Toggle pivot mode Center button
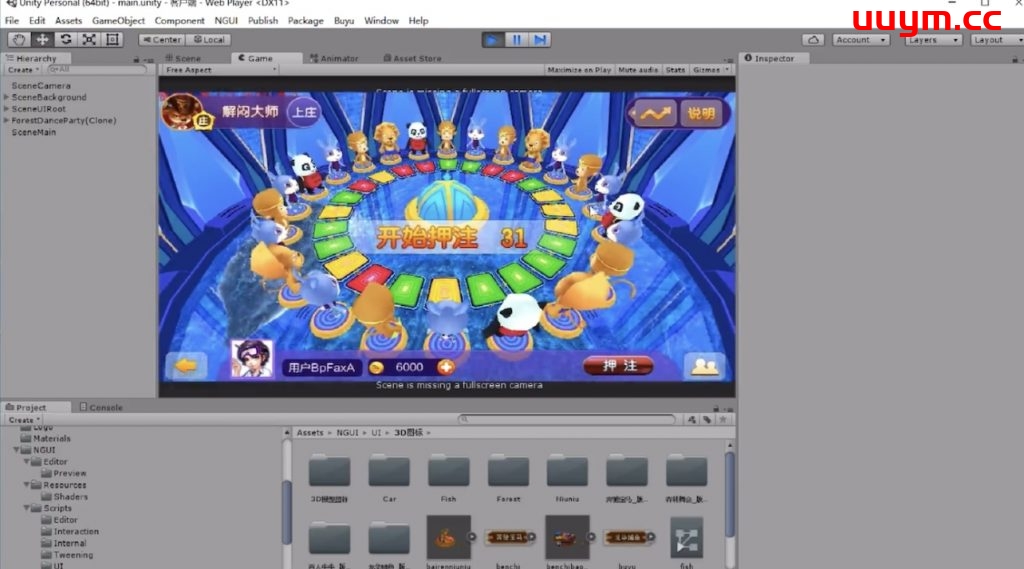The width and height of the screenshot is (1024, 569). (161, 40)
